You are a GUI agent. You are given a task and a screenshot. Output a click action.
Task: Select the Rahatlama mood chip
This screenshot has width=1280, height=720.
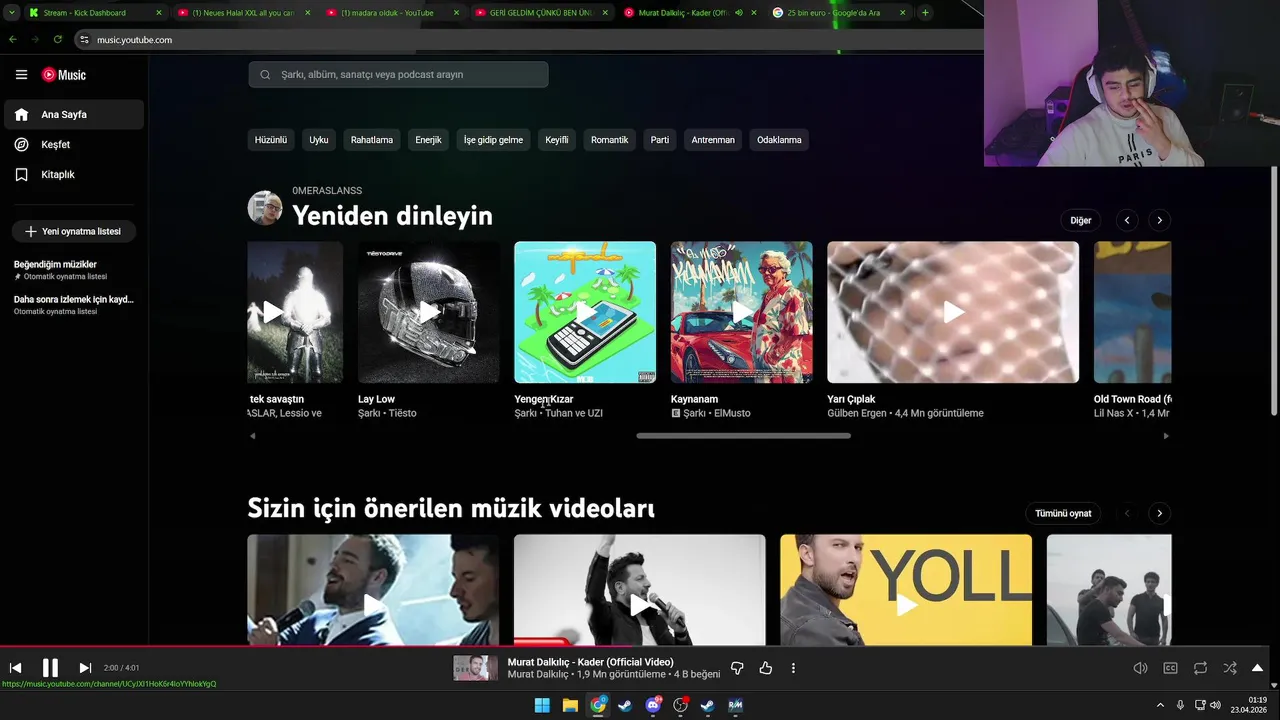click(372, 140)
